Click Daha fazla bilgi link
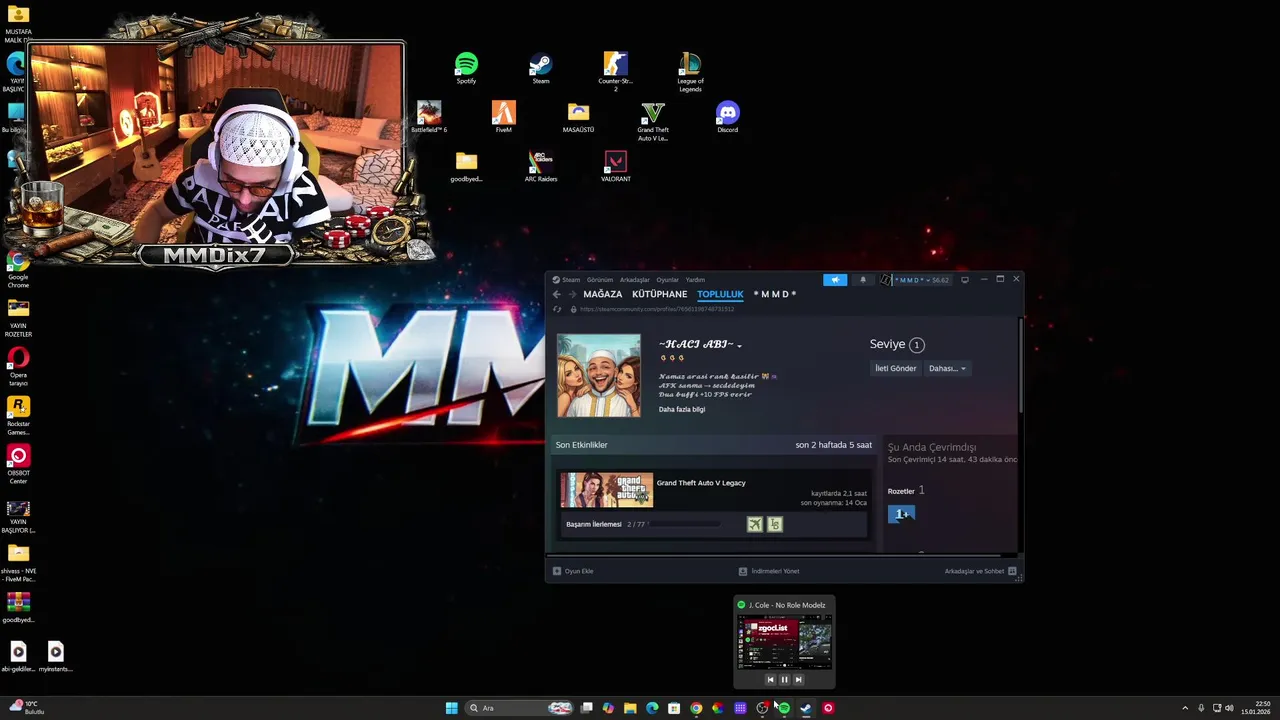This screenshot has height=720, width=1280. tap(682, 409)
